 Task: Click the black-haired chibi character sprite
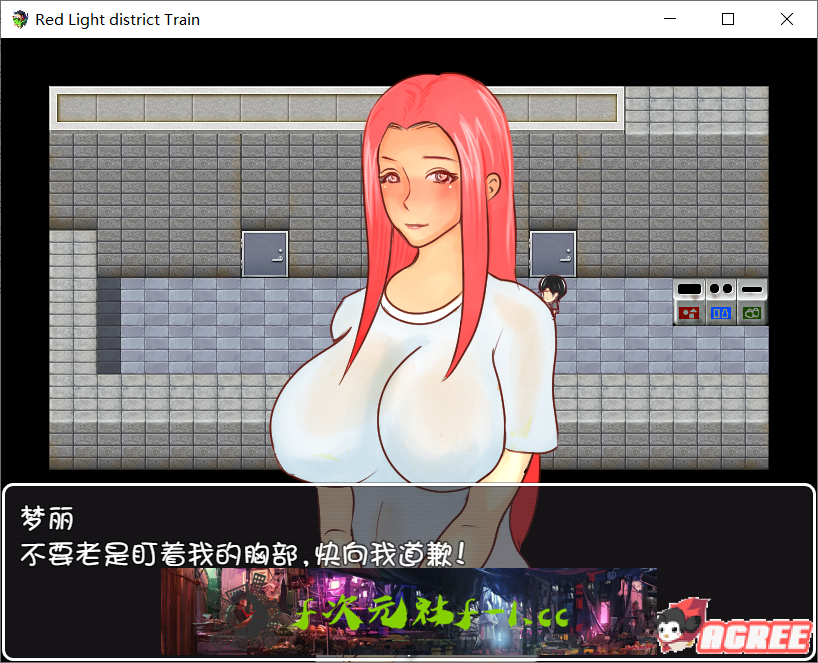(550, 295)
